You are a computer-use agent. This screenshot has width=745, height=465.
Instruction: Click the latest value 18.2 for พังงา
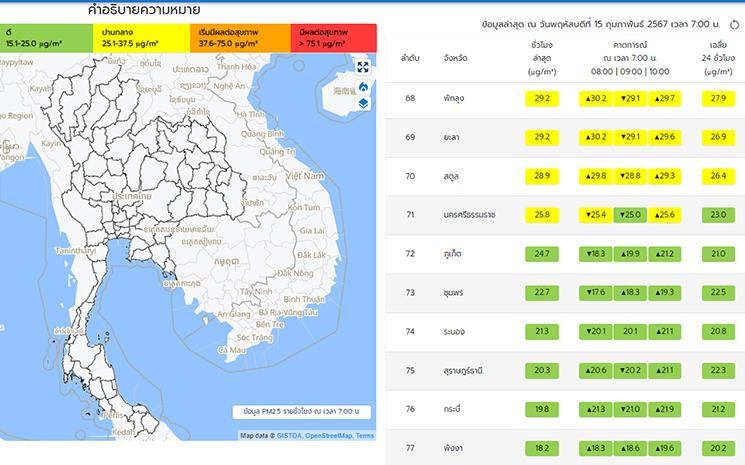(x=542, y=448)
